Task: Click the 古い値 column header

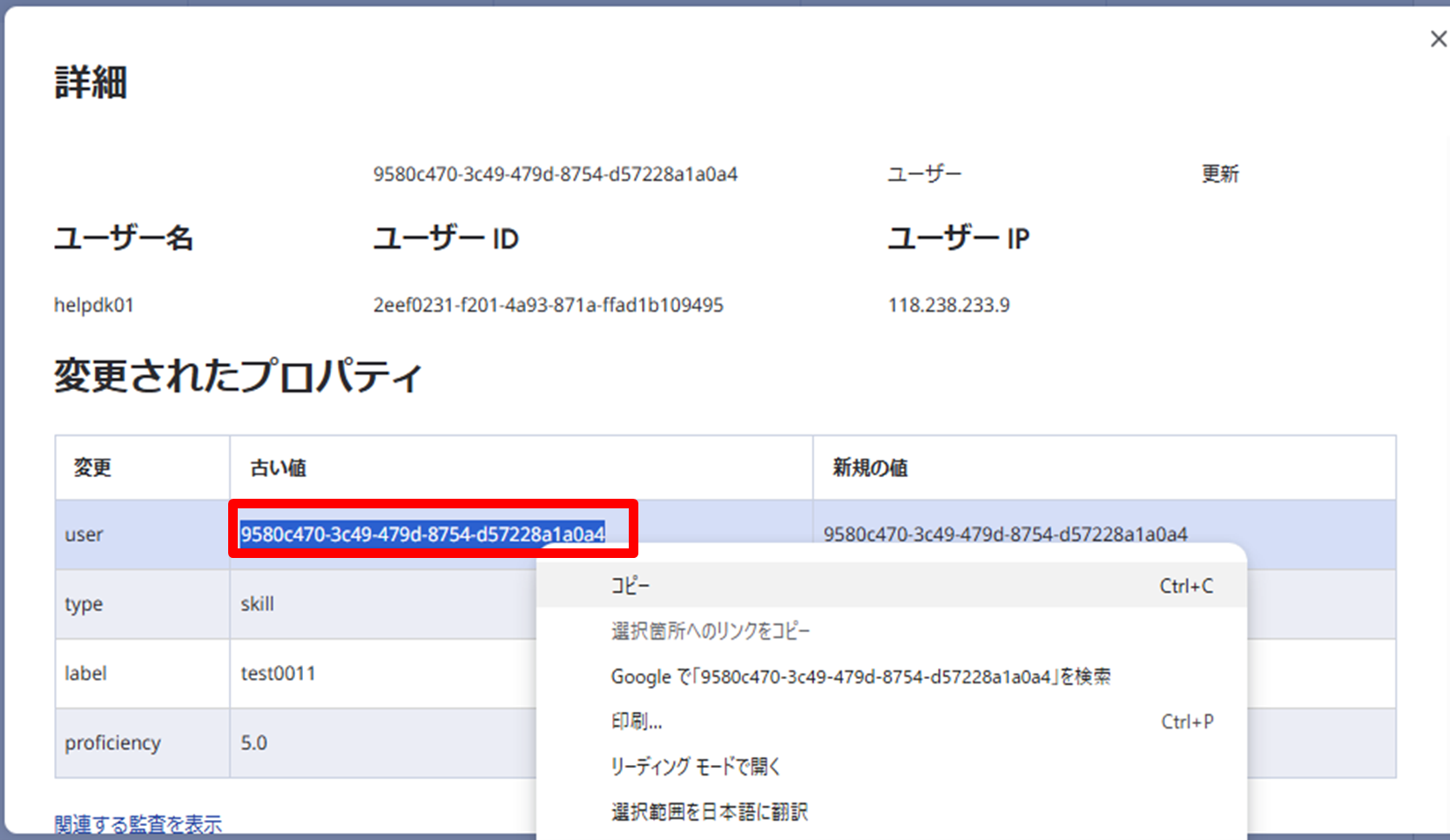Action: point(278,468)
